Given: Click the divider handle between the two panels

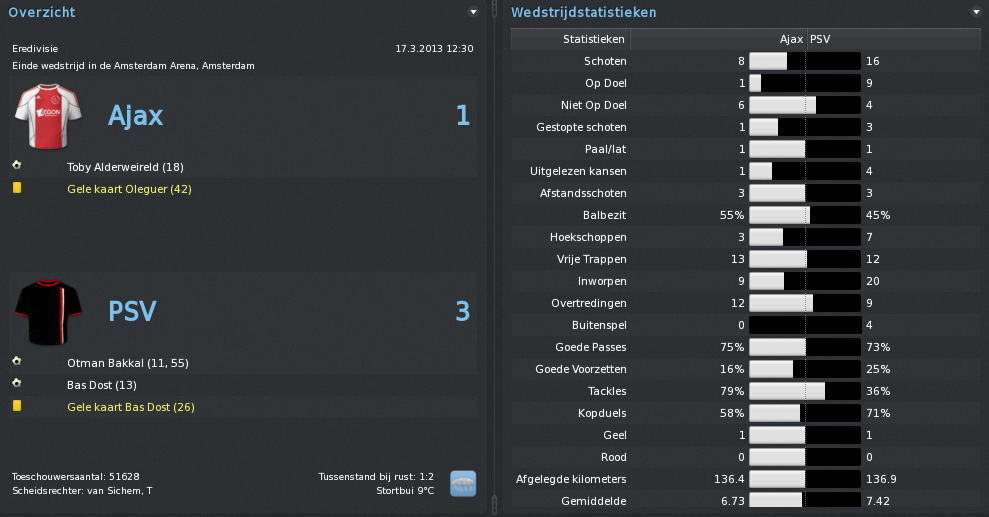Looking at the screenshot, I should 494,258.
